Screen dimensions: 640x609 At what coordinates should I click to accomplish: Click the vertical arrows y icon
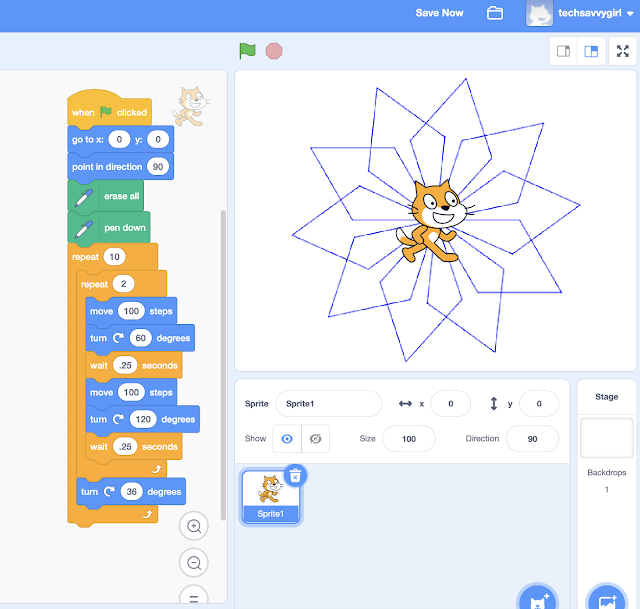(x=493, y=404)
